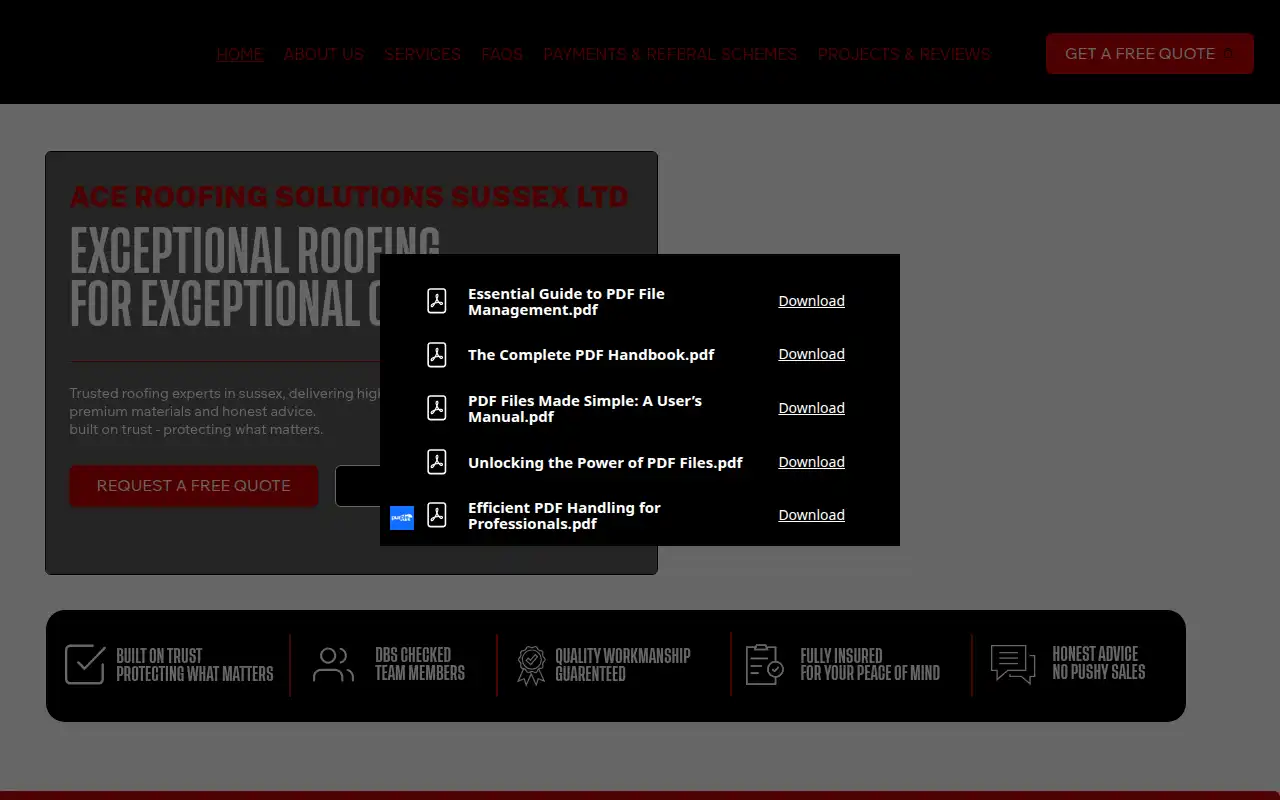
Task: Click PDF icon beside The Complete PDF Handbook
Action: [x=437, y=355]
